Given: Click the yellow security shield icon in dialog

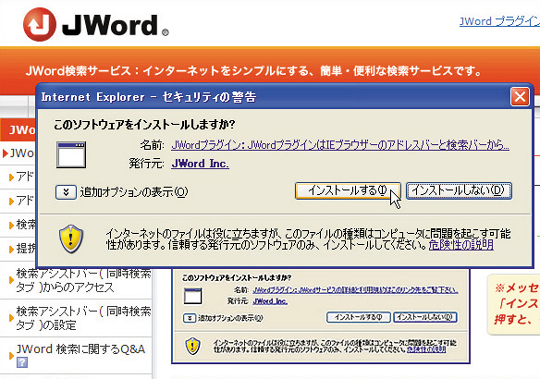Looking at the screenshot, I should point(71,239).
